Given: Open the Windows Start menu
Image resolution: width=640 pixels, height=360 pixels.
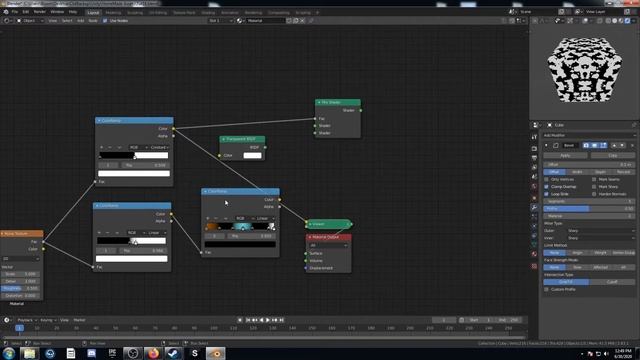Looking at the screenshot, I should [9, 353].
